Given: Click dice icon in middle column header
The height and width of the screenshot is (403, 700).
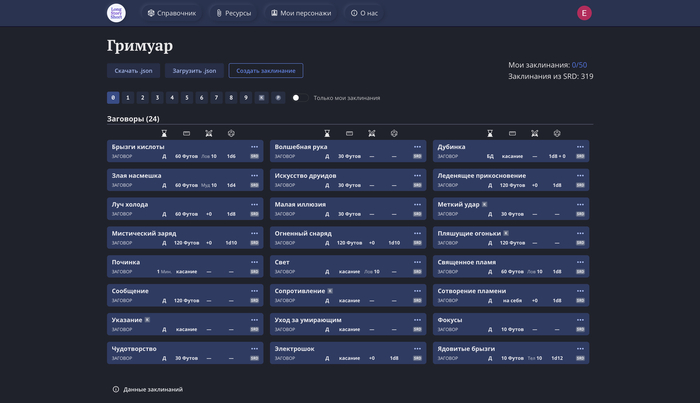Looking at the screenshot, I should point(394,133).
